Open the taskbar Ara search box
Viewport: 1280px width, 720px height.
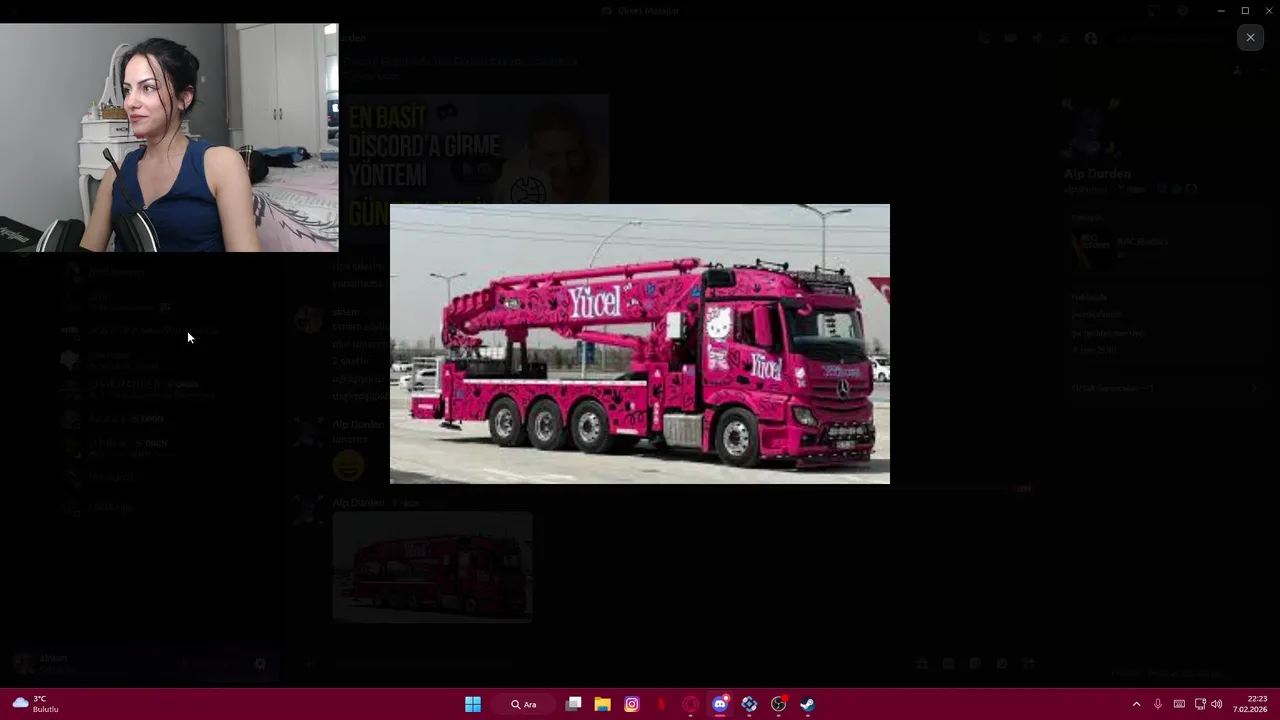point(524,704)
